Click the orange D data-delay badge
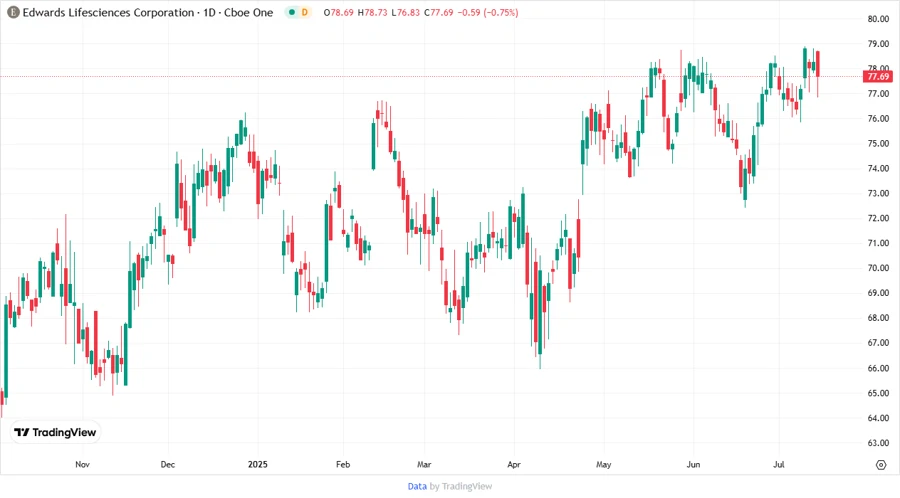 click(x=304, y=13)
